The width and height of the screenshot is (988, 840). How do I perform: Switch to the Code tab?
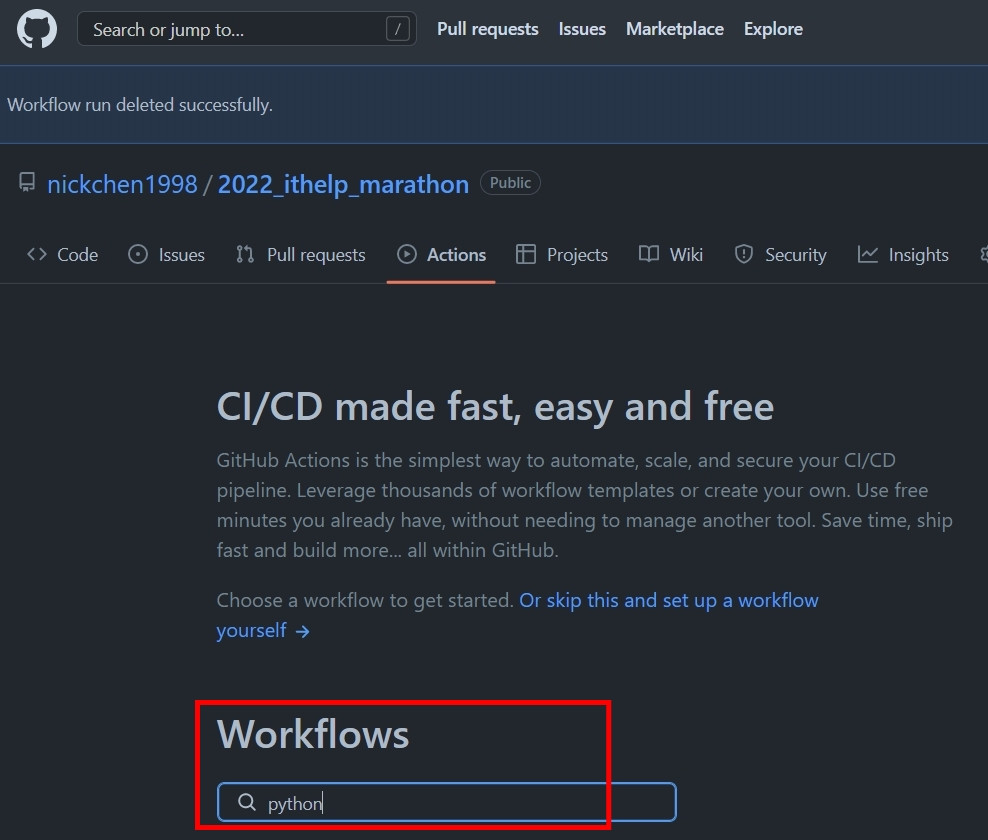[62, 255]
